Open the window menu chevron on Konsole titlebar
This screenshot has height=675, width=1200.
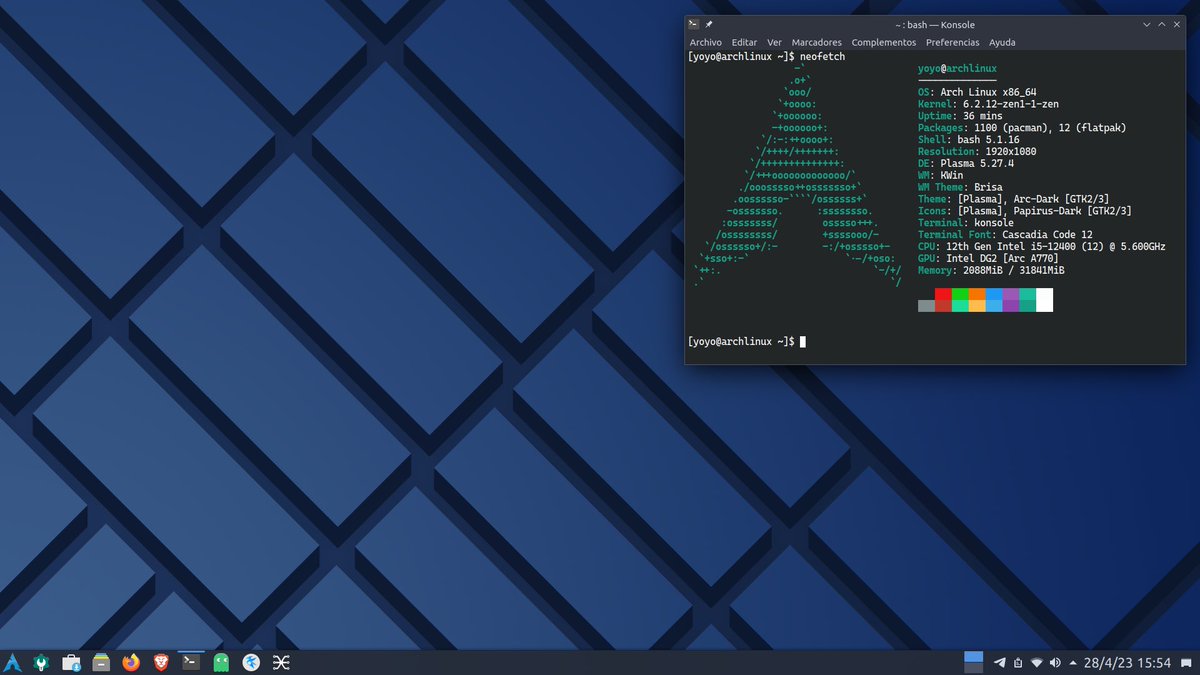tap(1146, 24)
